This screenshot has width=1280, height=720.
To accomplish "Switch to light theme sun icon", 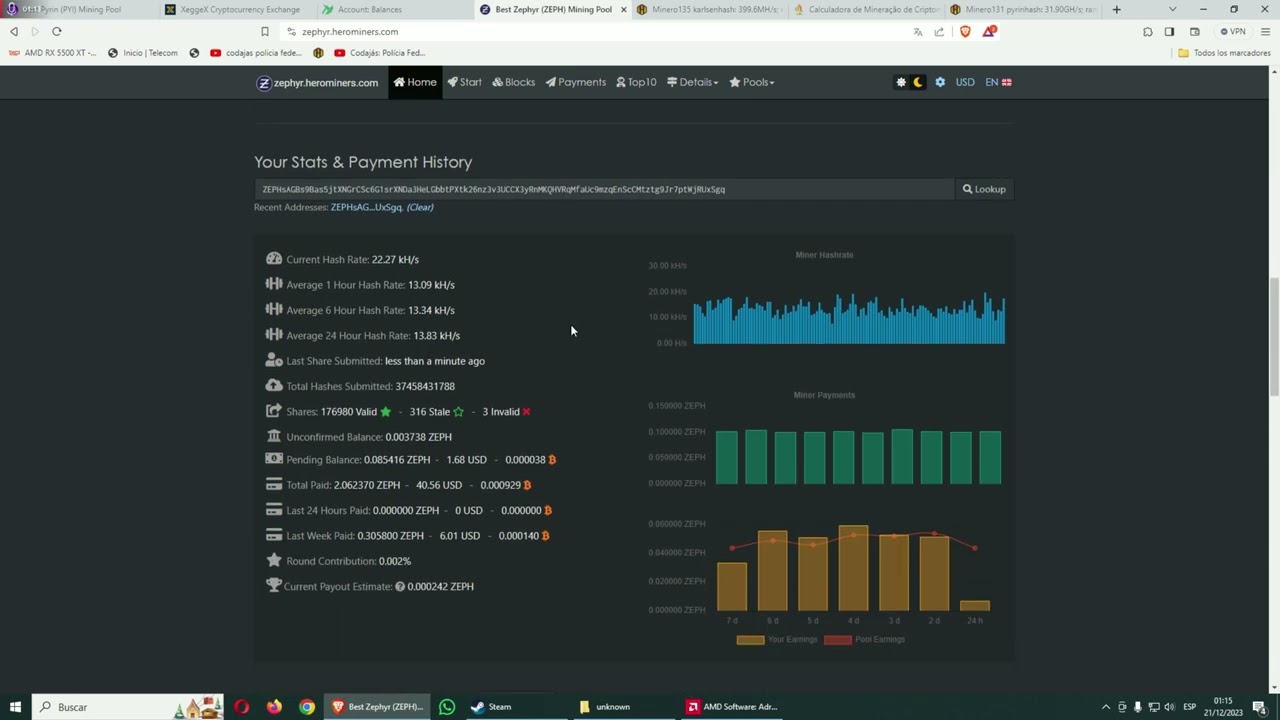I will (x=901, y=82).
